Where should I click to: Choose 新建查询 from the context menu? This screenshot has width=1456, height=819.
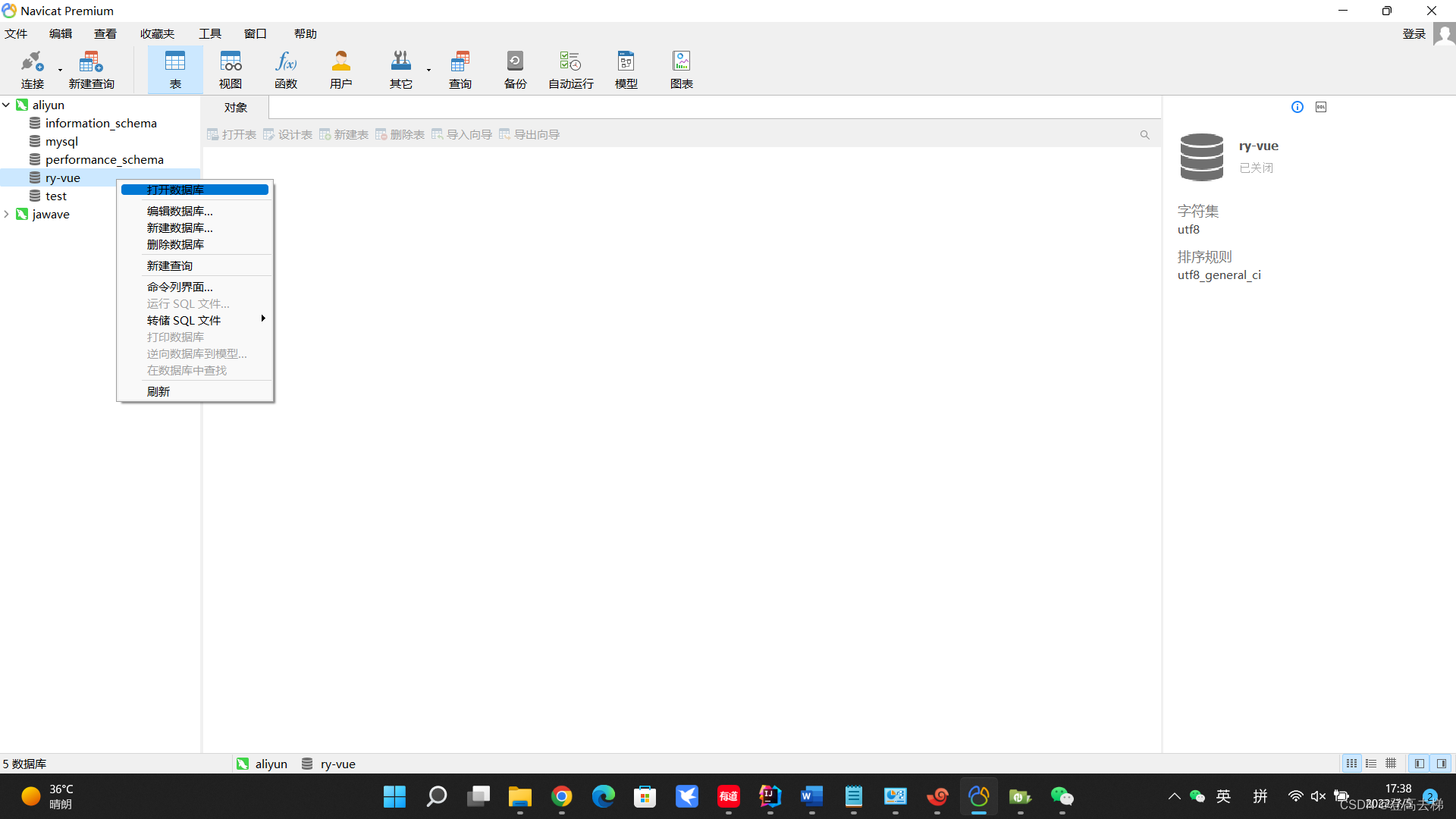click(x=169, y=265)
